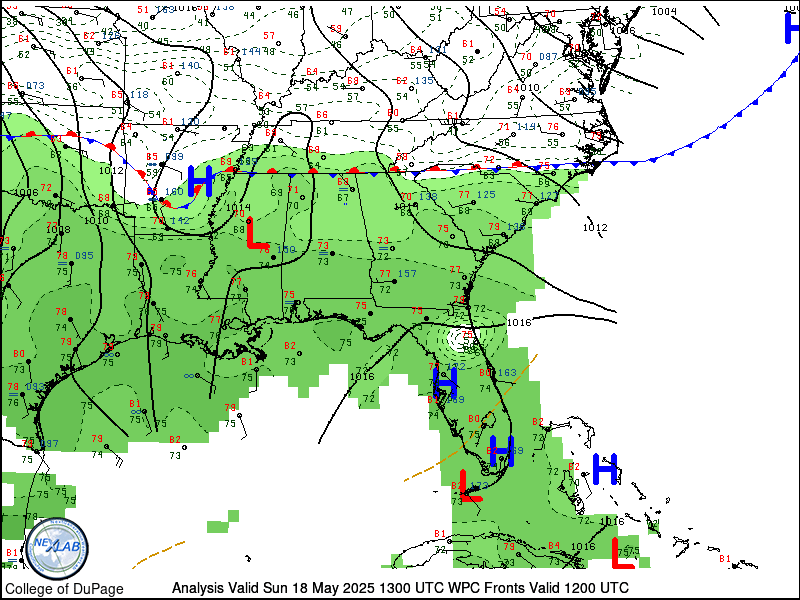The width and height of the screenshot is (800, 600).
Task: Click the 'College of DuPage' caption
Action: (64, 589)
